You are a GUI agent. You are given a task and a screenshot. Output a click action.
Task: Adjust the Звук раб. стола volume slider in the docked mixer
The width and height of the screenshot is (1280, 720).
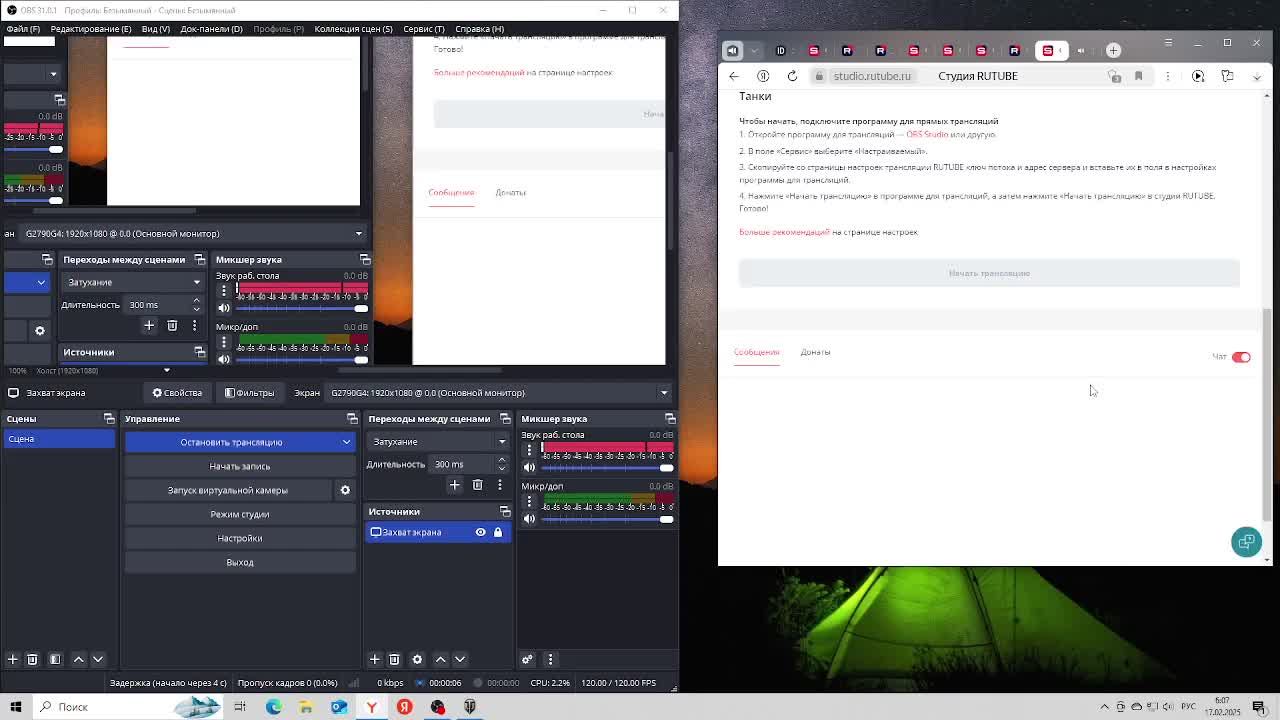(607, 467)
